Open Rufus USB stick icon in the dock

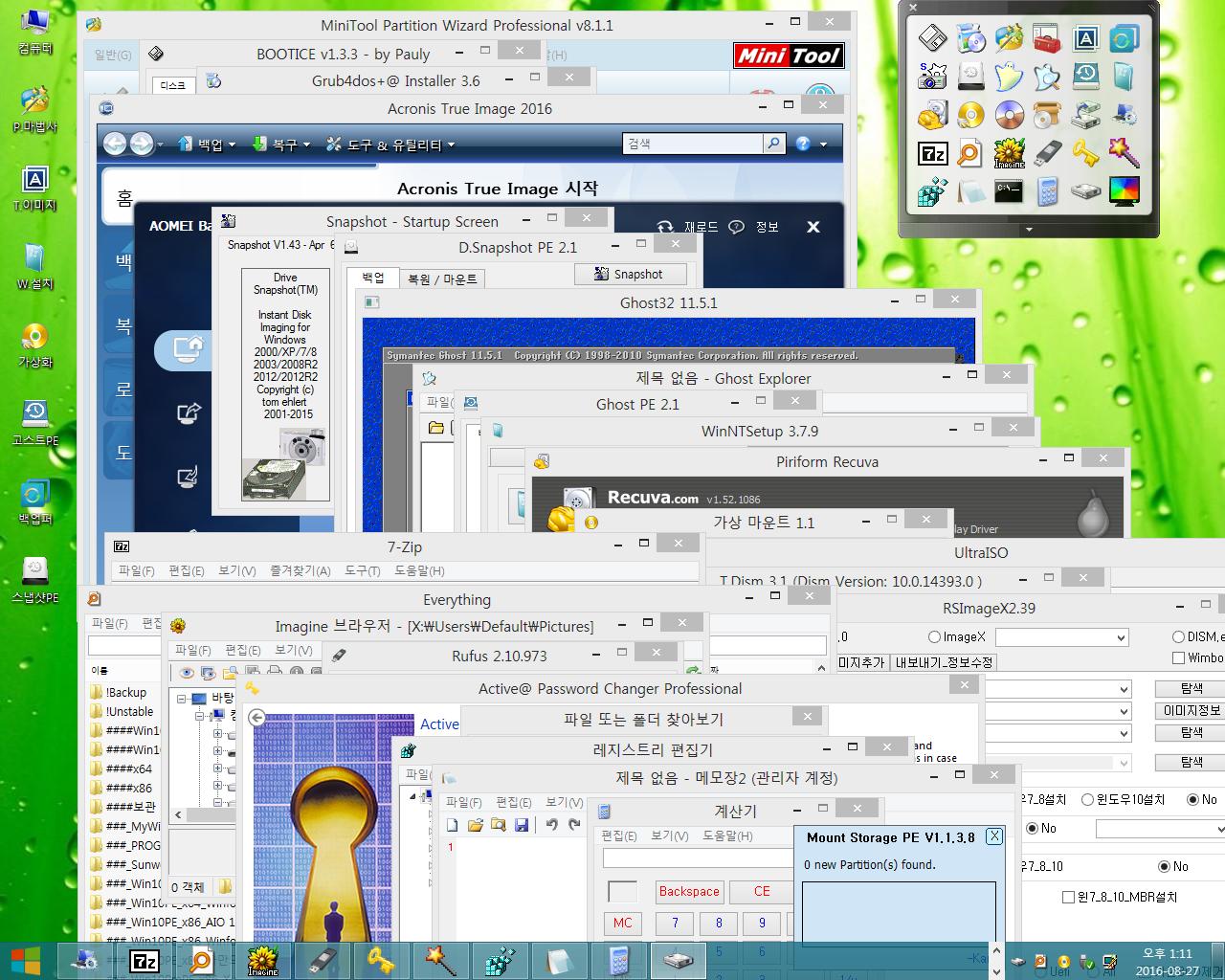[x=1047, y=153]
